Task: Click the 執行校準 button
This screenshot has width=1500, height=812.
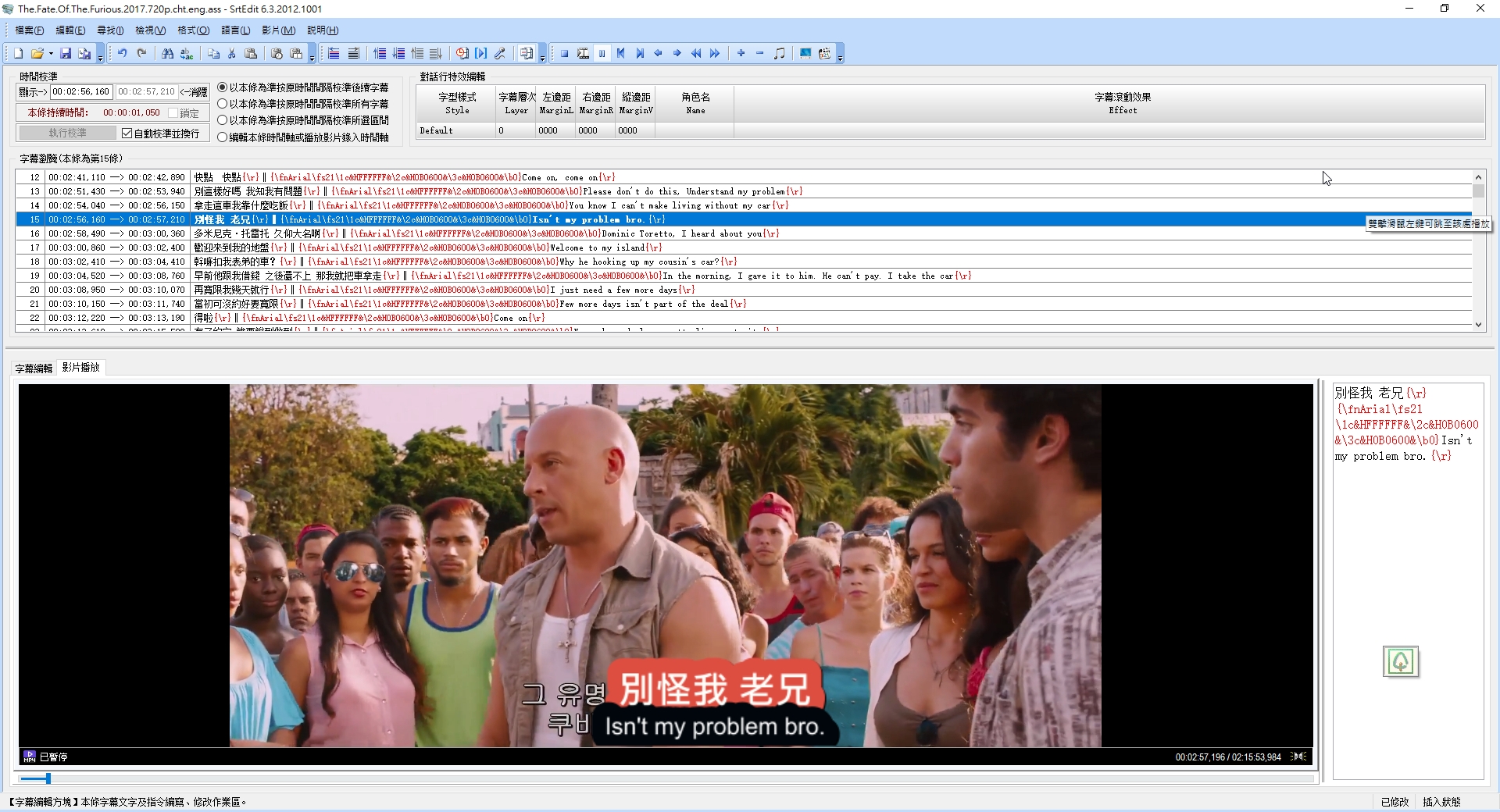Action: coord(68,134)
